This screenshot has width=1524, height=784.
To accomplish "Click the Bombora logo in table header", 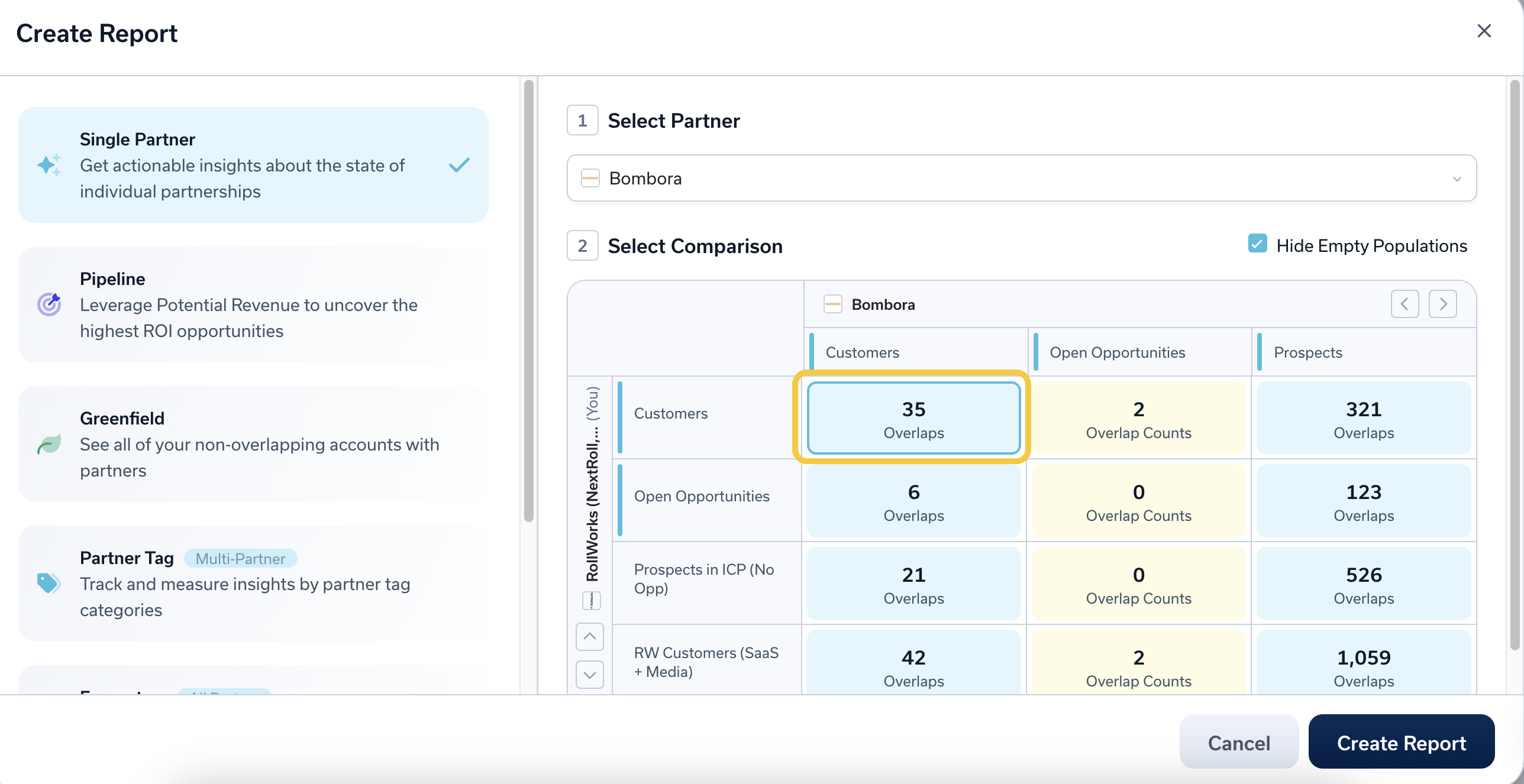I will 832,304.
